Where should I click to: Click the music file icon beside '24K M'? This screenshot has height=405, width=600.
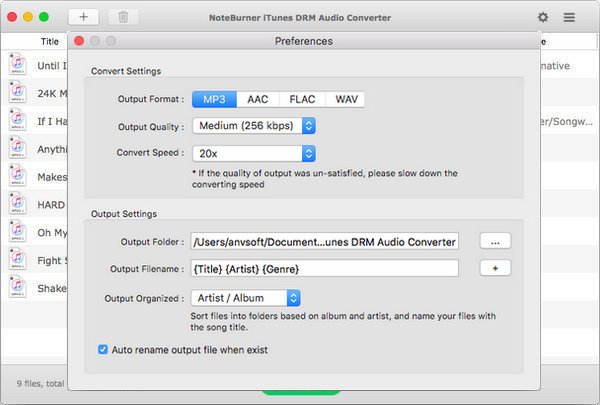tap(18, 92)
